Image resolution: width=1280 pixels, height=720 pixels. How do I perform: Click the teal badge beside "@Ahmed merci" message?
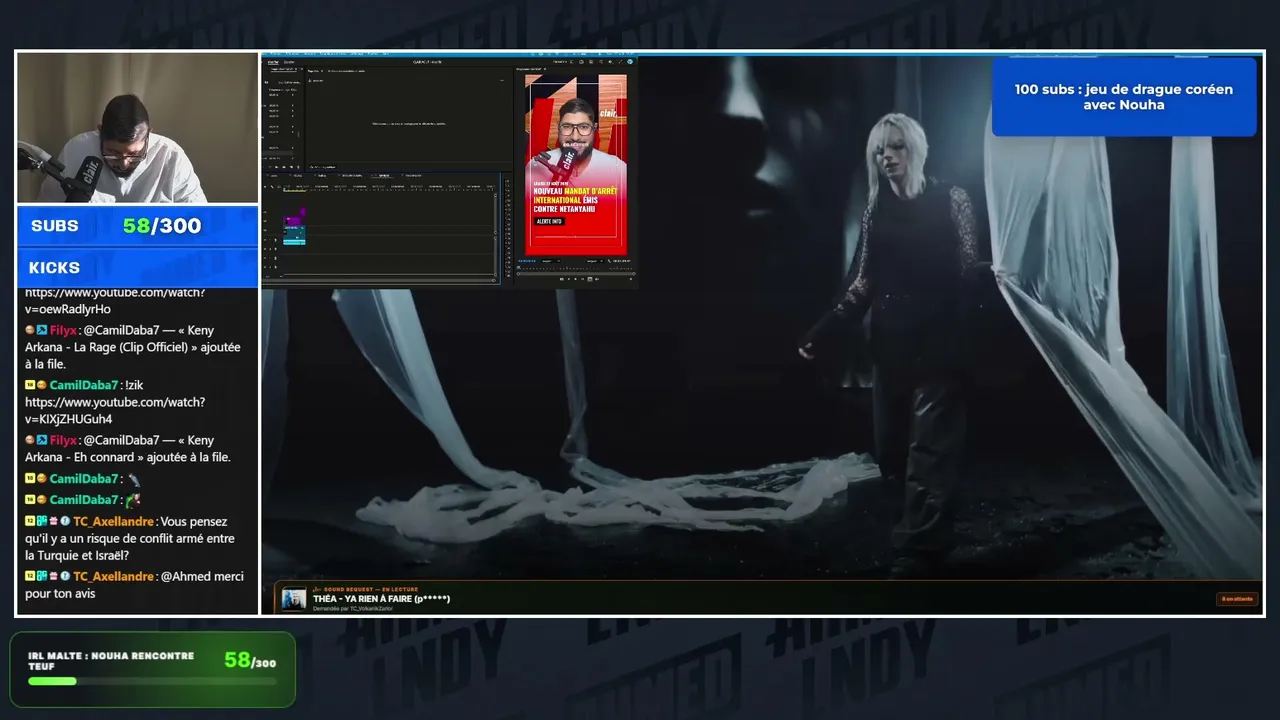click(x=42, y=576)
